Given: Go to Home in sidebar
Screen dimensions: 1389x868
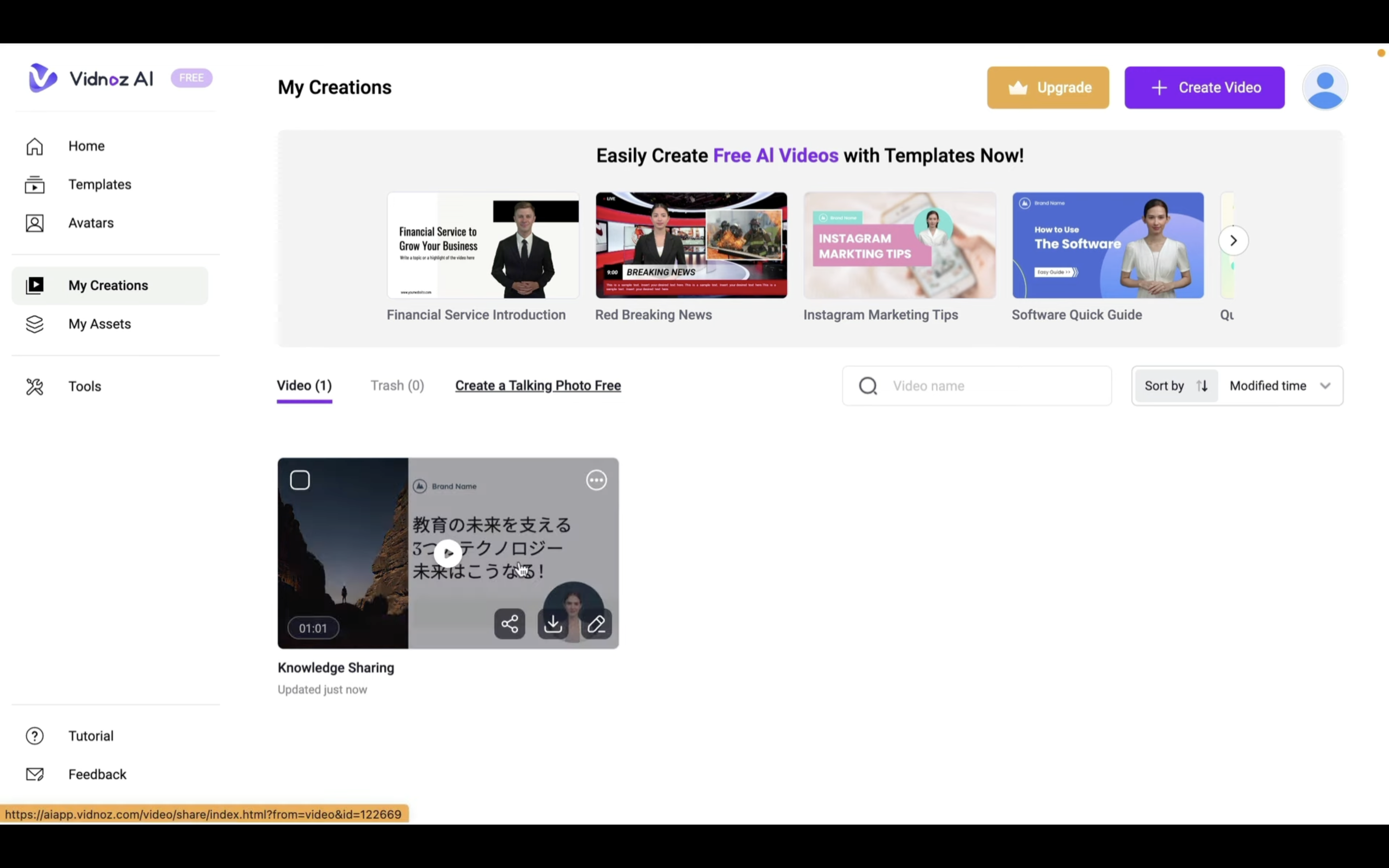Looking at the screenshot, I should click(86, 147).
